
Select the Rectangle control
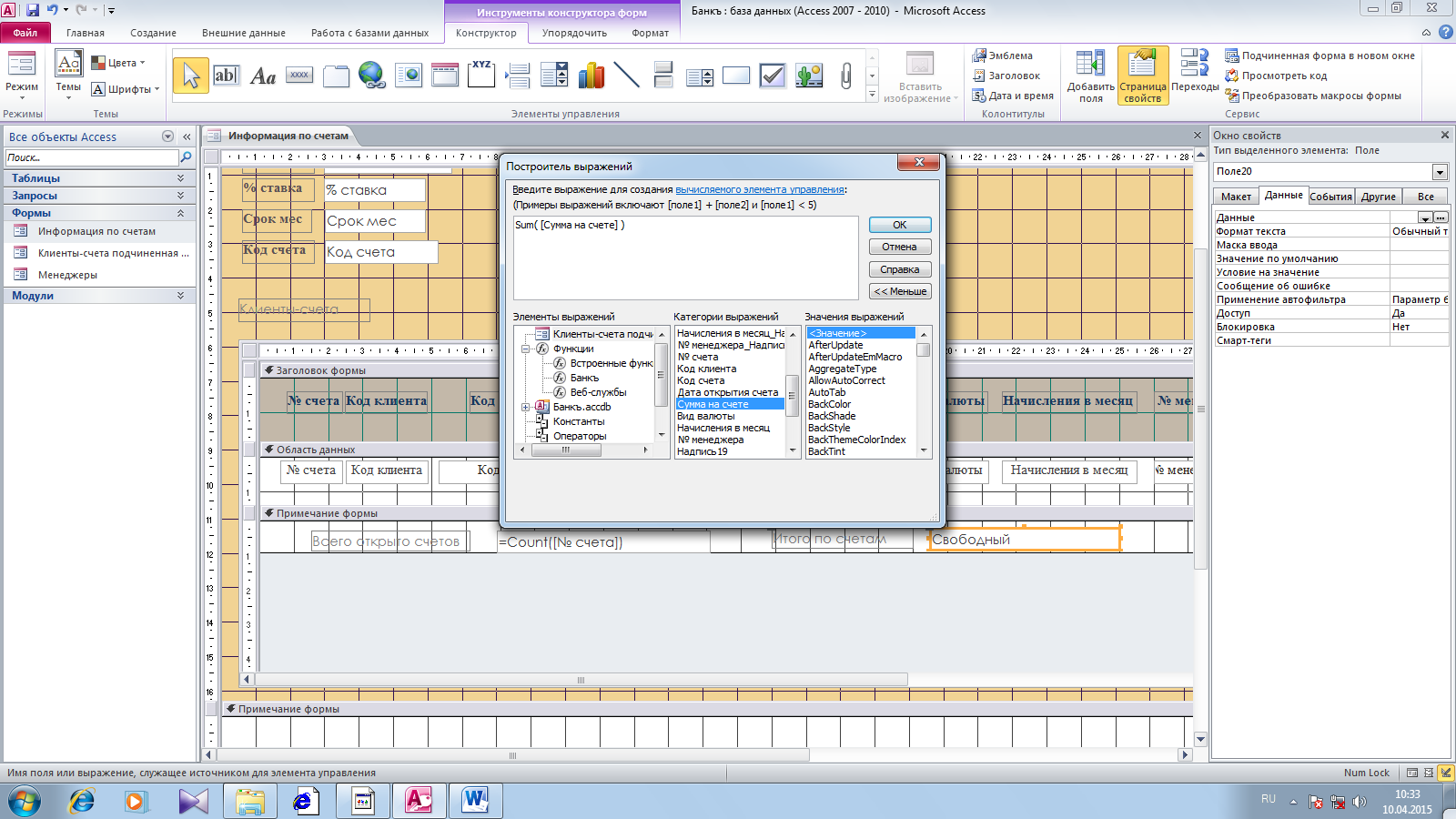point(736,76)
